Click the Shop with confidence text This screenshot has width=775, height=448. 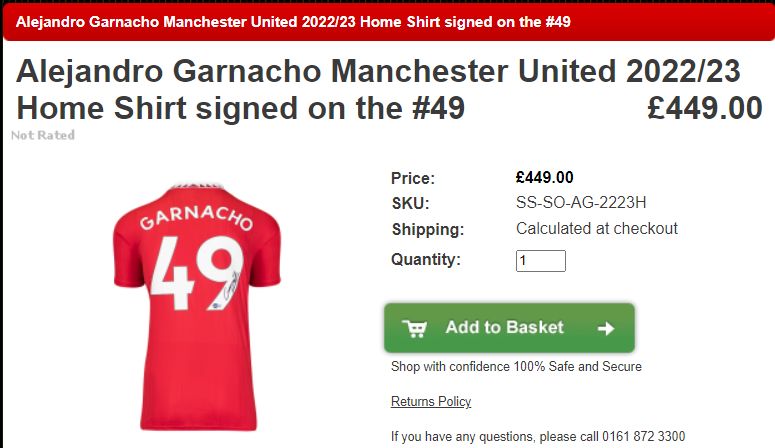(516, 366)
